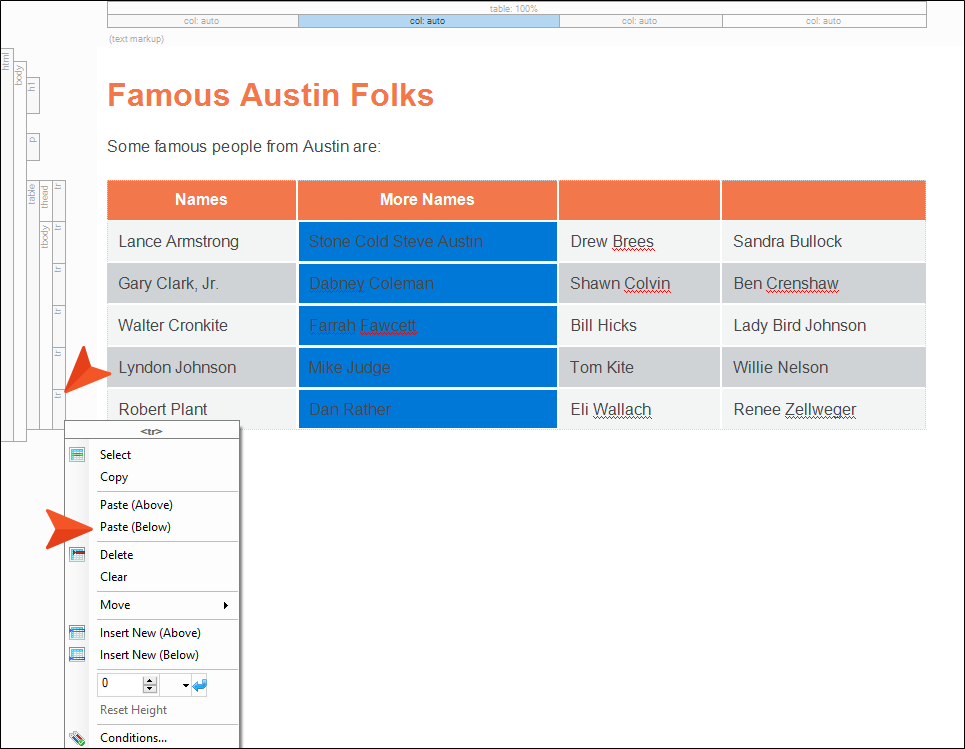Screen dimensions: 965x749
Task: Click the Renee Zellweger cell
Action: (823, 409)
